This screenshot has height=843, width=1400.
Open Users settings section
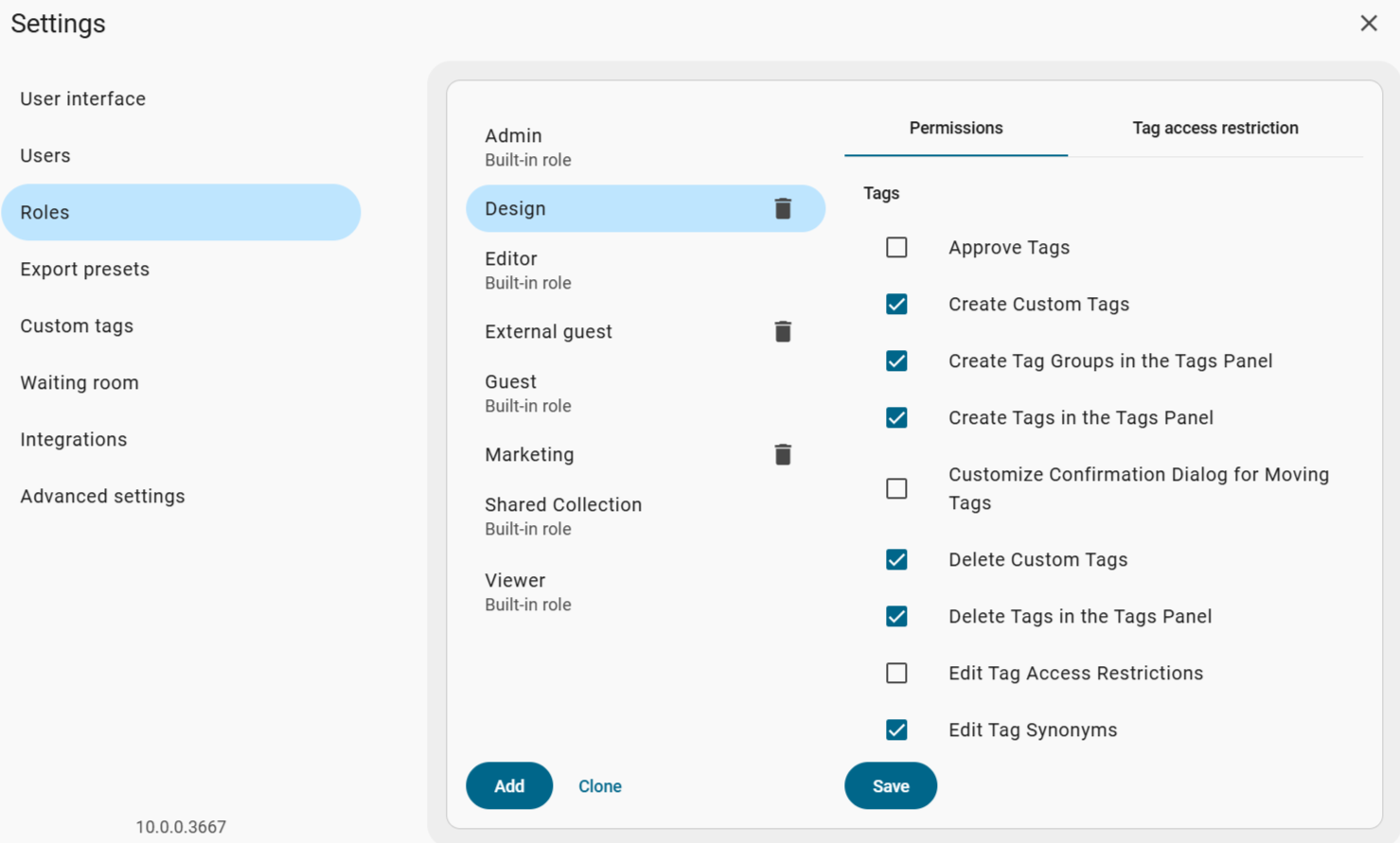coord(45,155)
